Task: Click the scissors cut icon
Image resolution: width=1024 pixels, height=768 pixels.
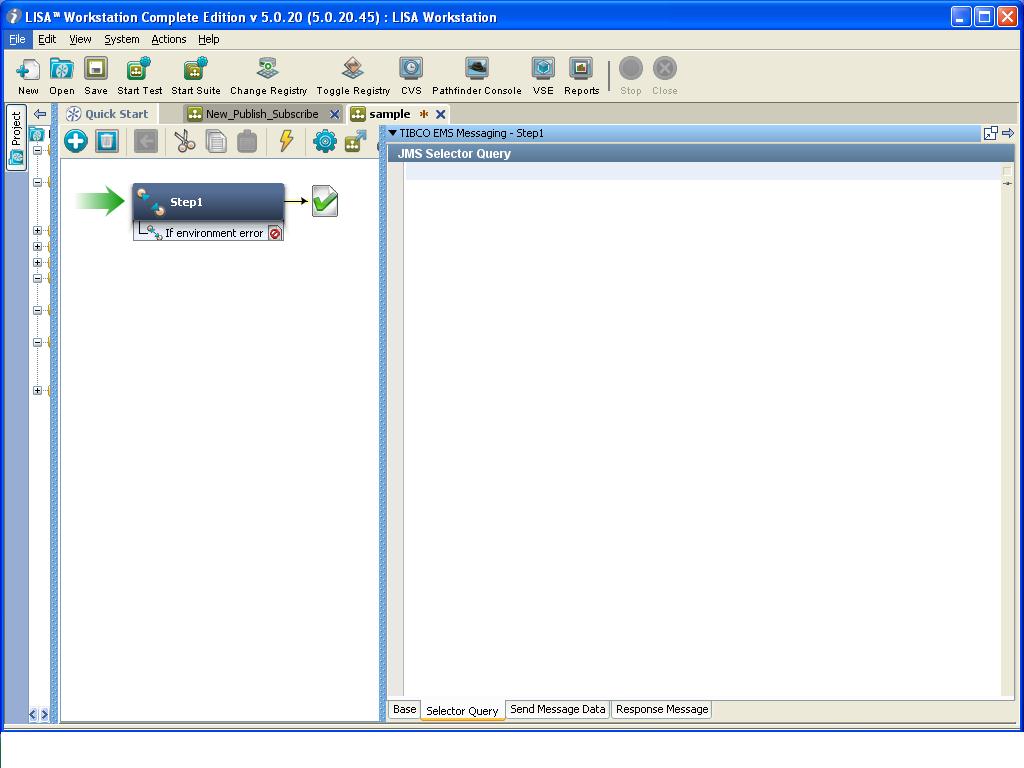Action: tap(185, 141)
